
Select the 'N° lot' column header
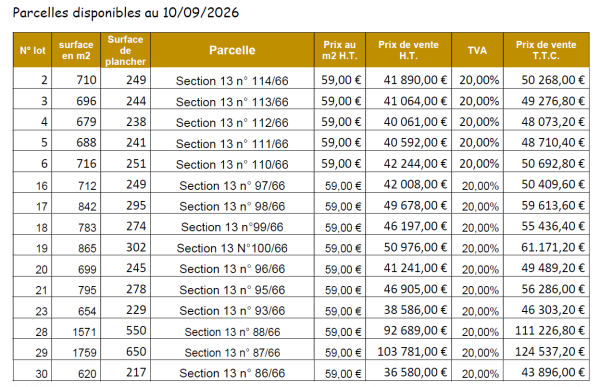(x=33, y=50)
